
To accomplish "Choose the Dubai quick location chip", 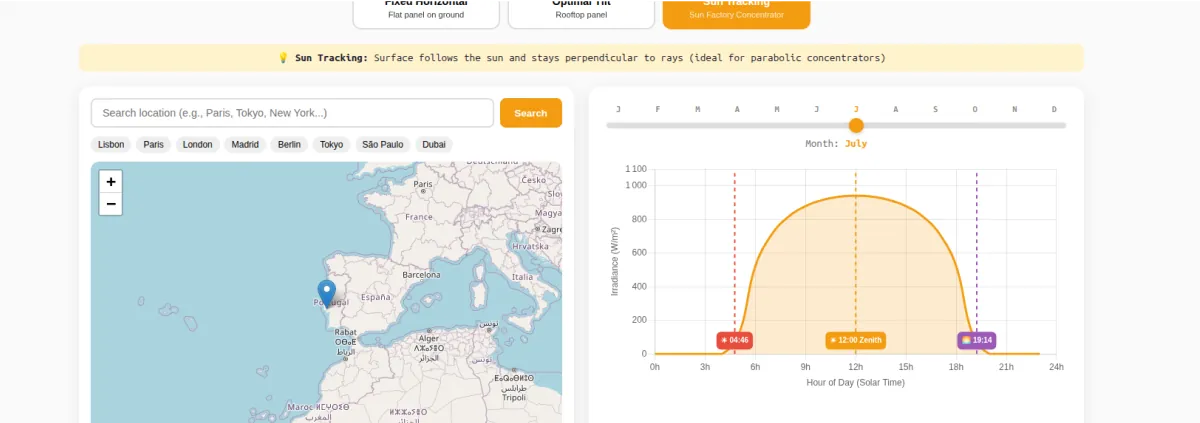I will click(x=434, y=144).
